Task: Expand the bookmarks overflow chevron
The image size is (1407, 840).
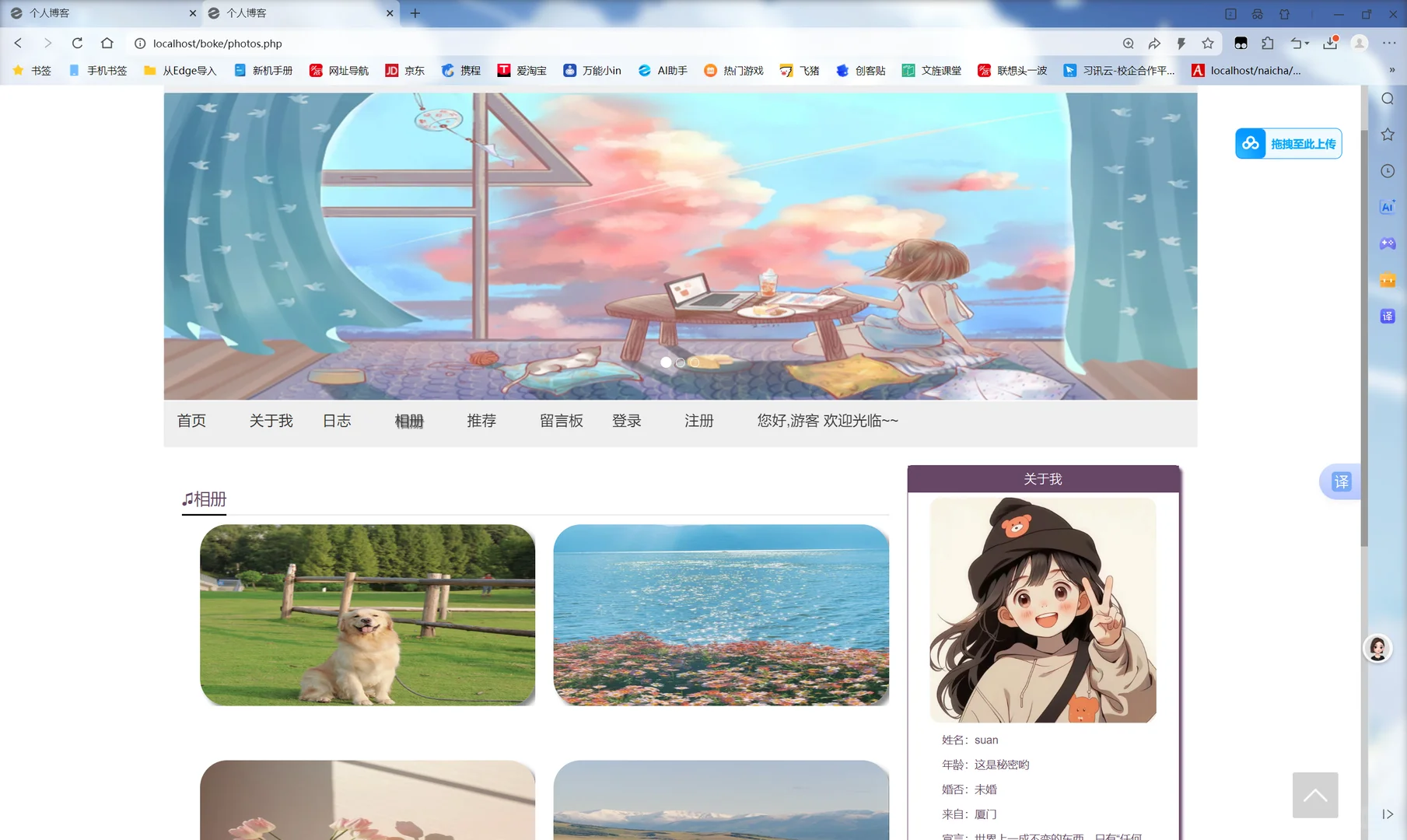Action: click(x=1393, y=68)
